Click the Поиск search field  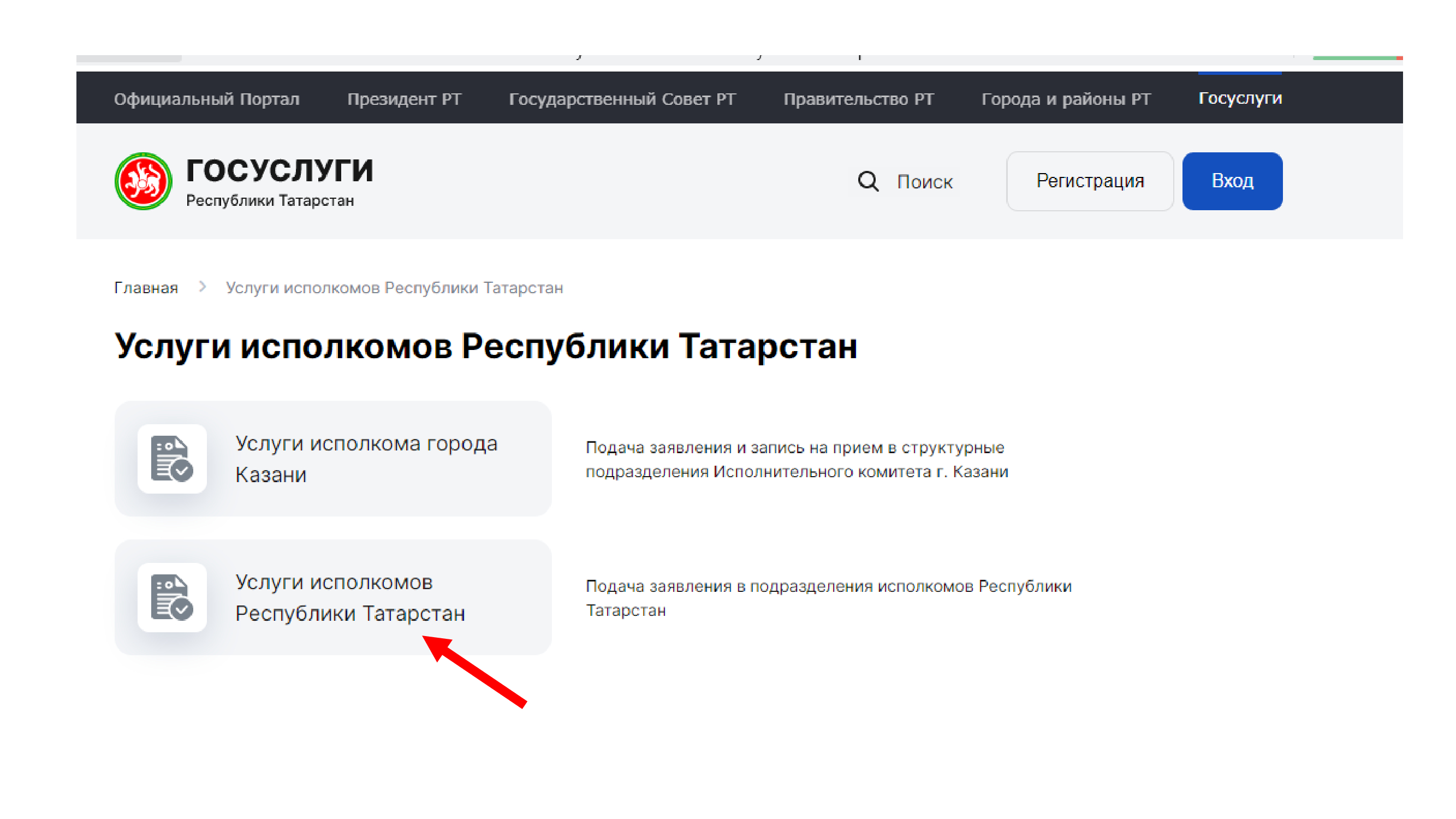click(x=925, y=182)
